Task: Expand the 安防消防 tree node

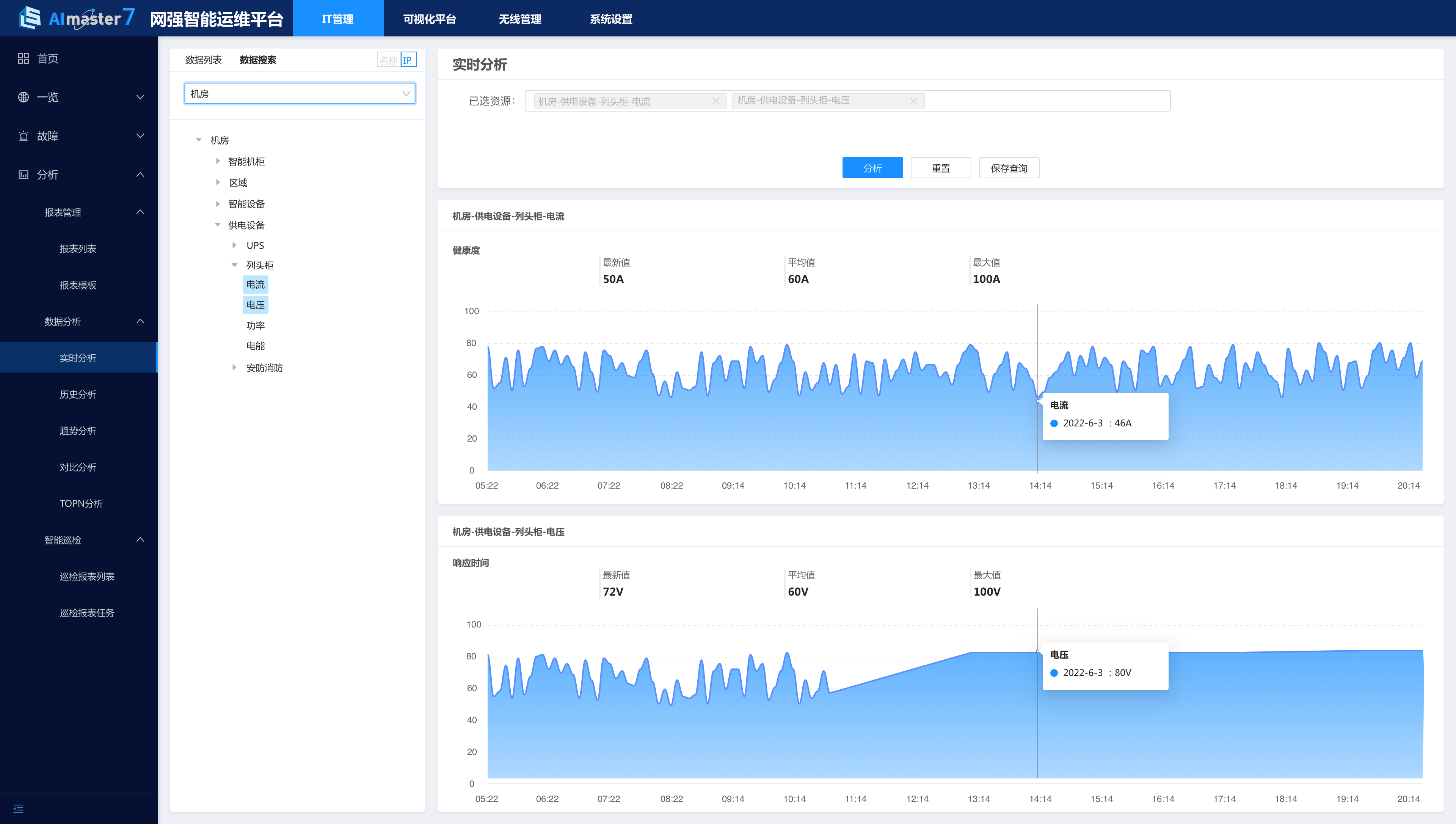Action: pos(234,367)
